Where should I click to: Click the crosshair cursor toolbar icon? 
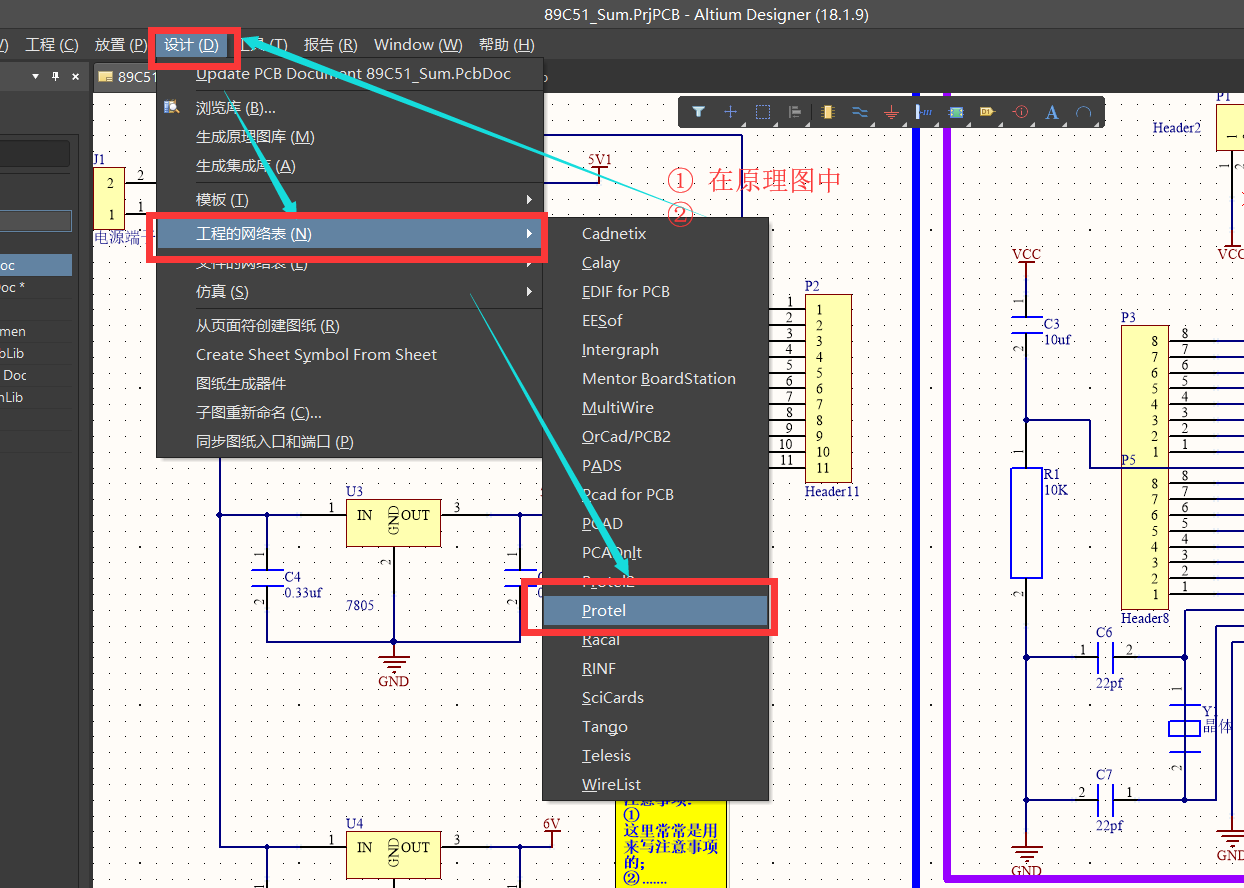click(730, 112)
